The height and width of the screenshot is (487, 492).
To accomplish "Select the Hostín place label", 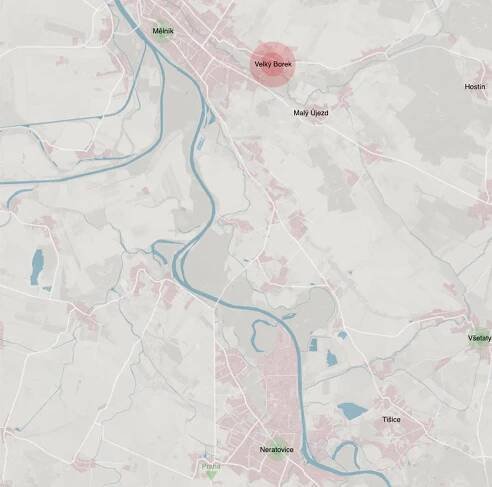I will (475, 87).
